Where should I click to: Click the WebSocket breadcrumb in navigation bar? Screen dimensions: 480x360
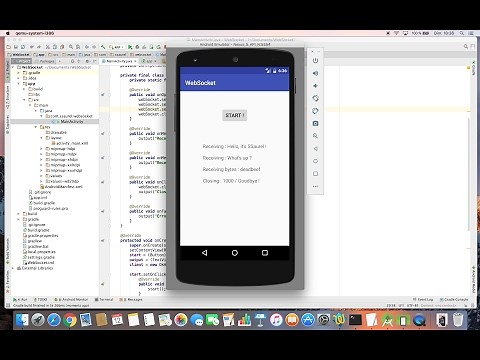[19, 54]
